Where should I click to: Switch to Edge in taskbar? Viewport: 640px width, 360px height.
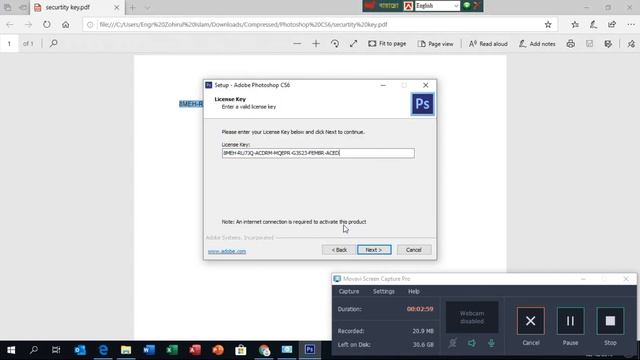tap(103, 350)
